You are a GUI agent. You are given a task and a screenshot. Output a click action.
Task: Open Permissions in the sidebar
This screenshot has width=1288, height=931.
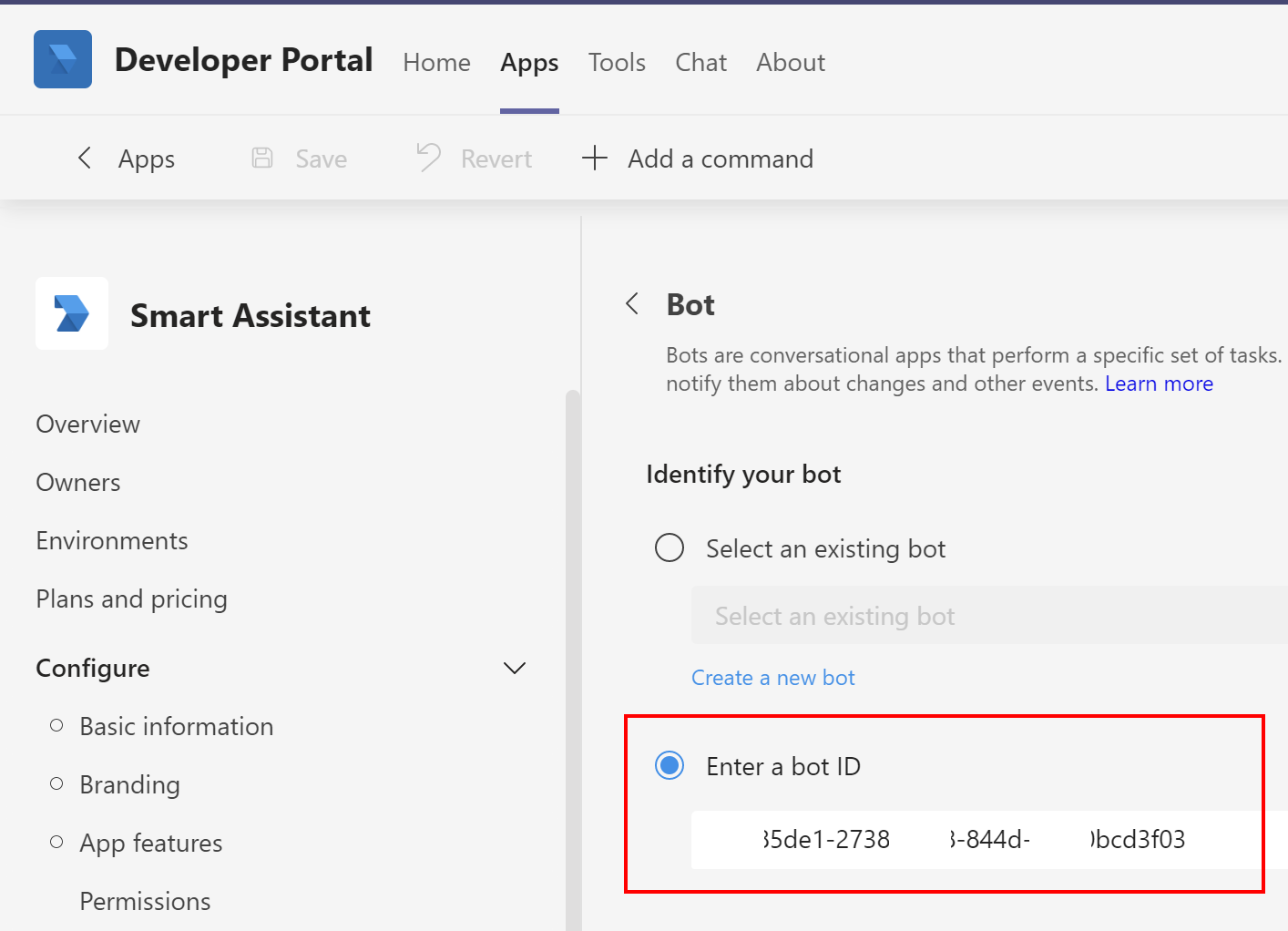tap(145, 902)
